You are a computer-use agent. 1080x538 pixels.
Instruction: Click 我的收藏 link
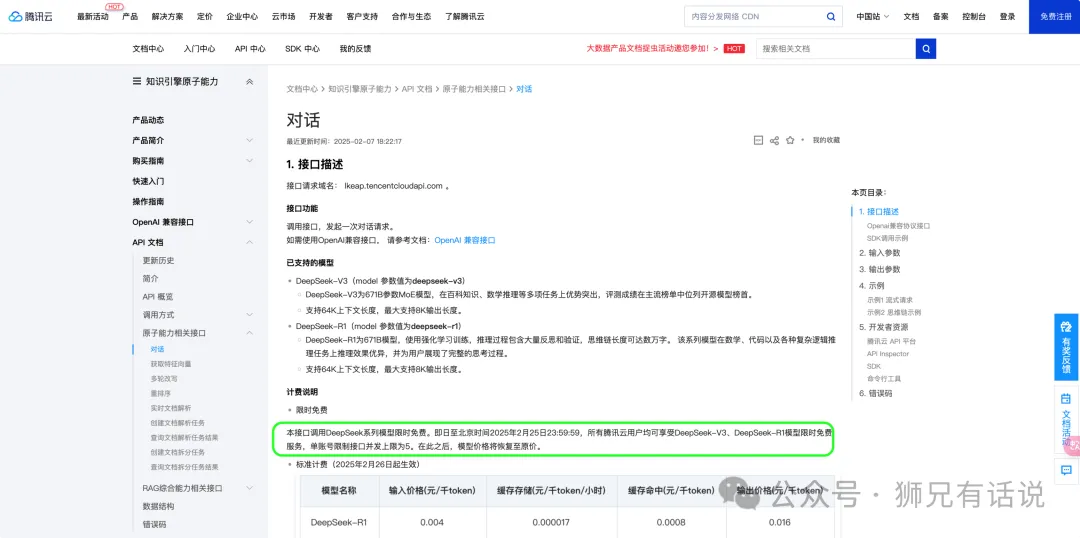826,140
